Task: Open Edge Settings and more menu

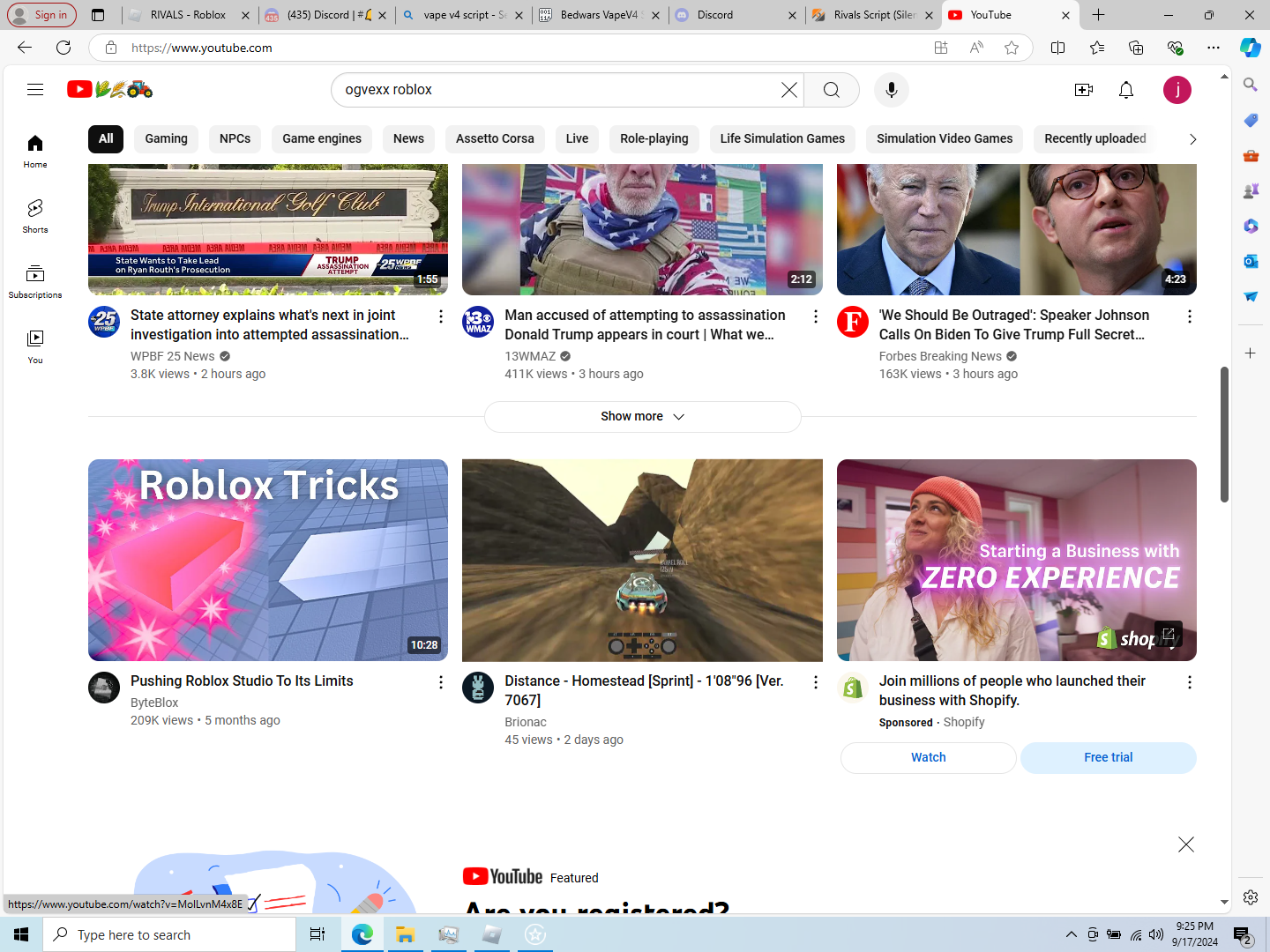Action: [1214, 48]
